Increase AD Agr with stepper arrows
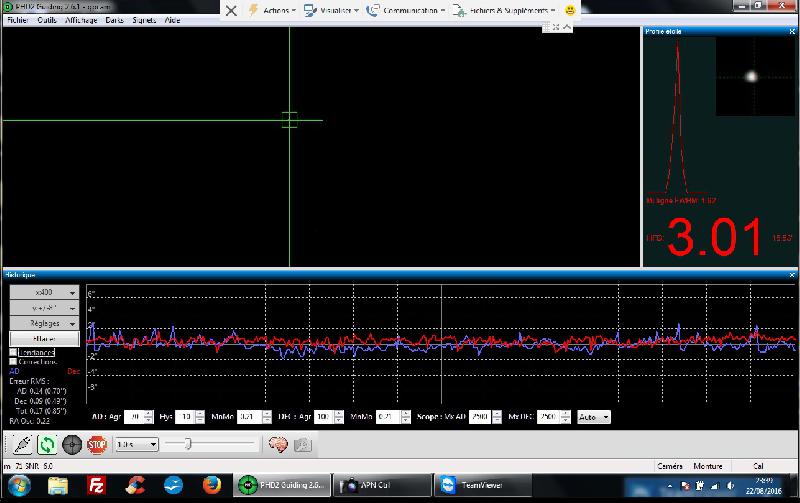The image size is (800, 503). 148,414
